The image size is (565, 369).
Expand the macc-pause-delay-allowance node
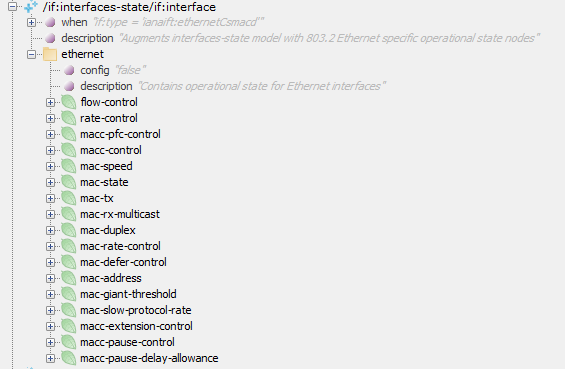coord(50,358)
